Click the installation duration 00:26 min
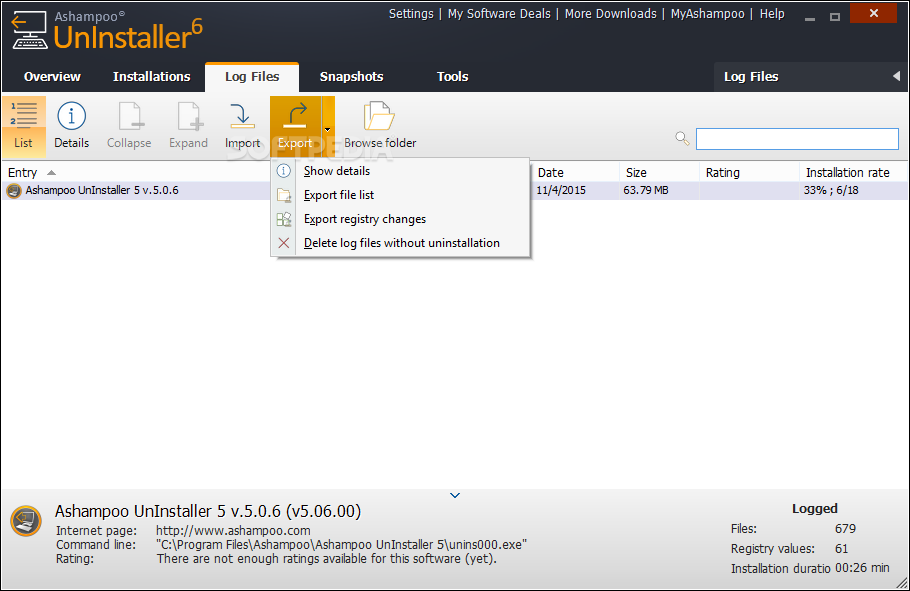 click(x=862, y=568)
